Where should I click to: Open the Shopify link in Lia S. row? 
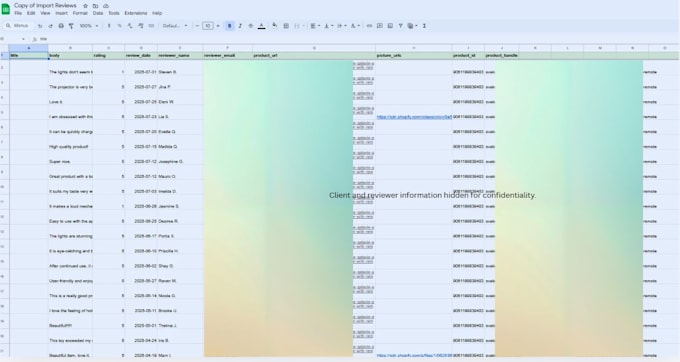414,117
